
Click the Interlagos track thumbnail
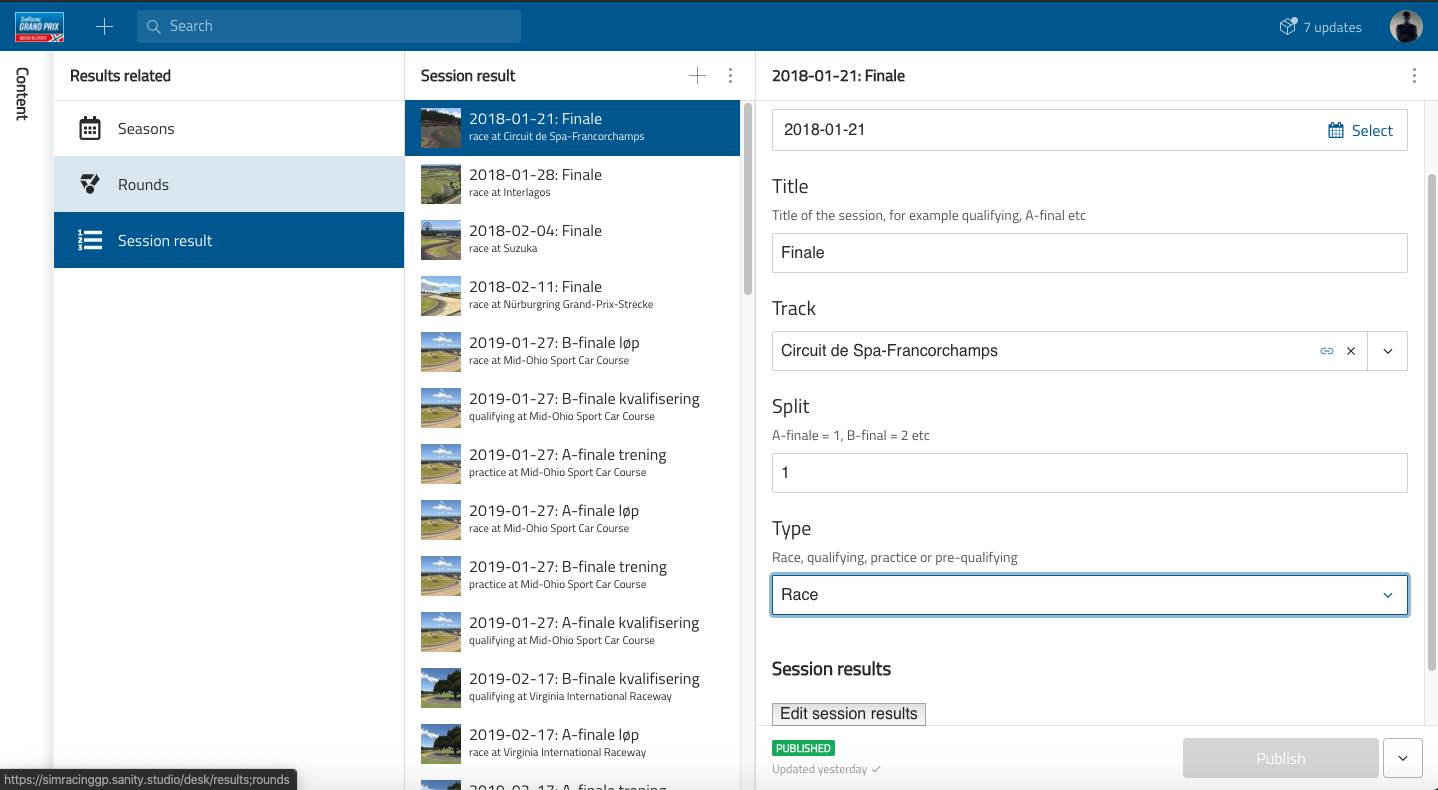pos(441,184)
